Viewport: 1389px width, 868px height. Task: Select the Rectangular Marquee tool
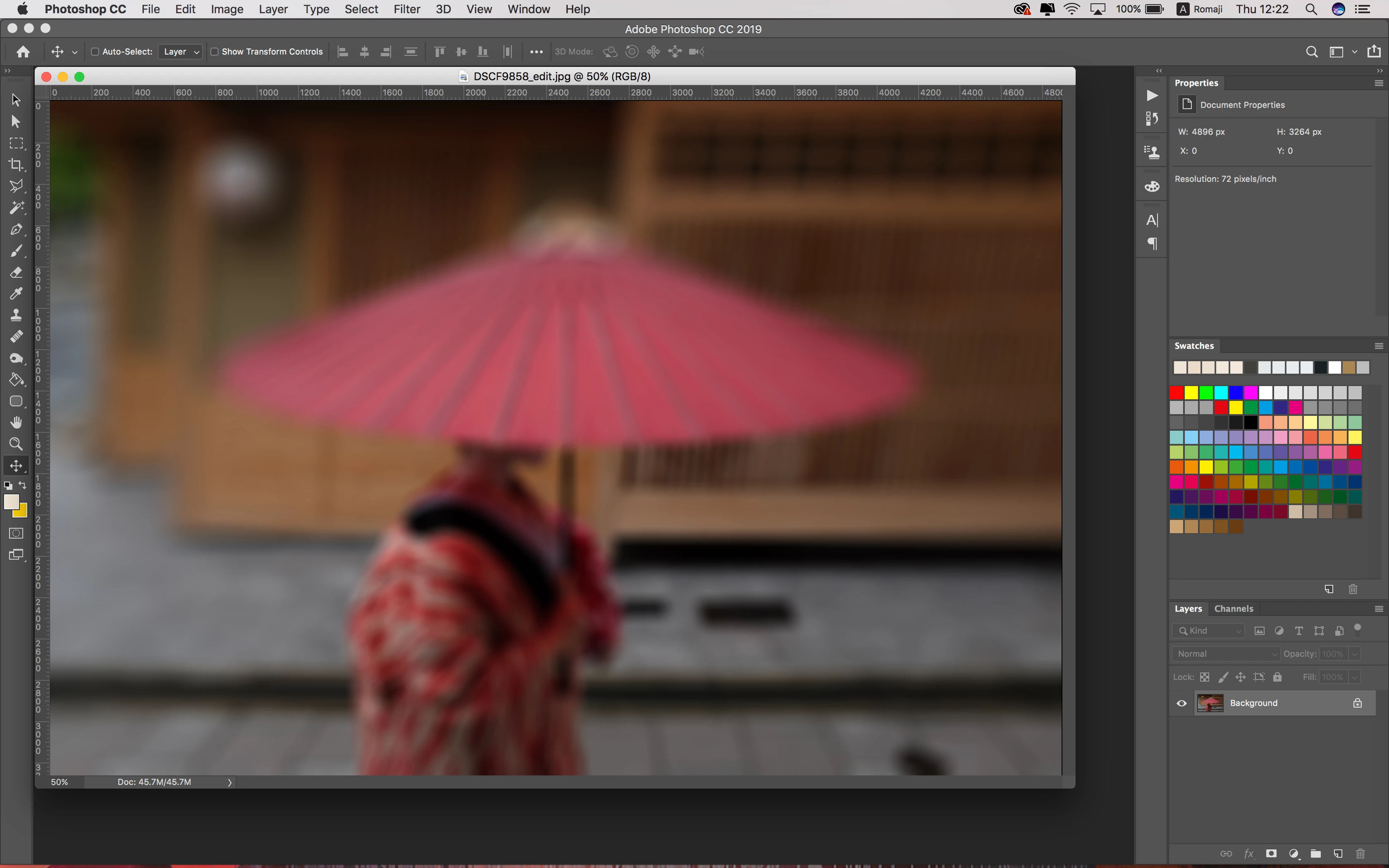tap(16, 143)
